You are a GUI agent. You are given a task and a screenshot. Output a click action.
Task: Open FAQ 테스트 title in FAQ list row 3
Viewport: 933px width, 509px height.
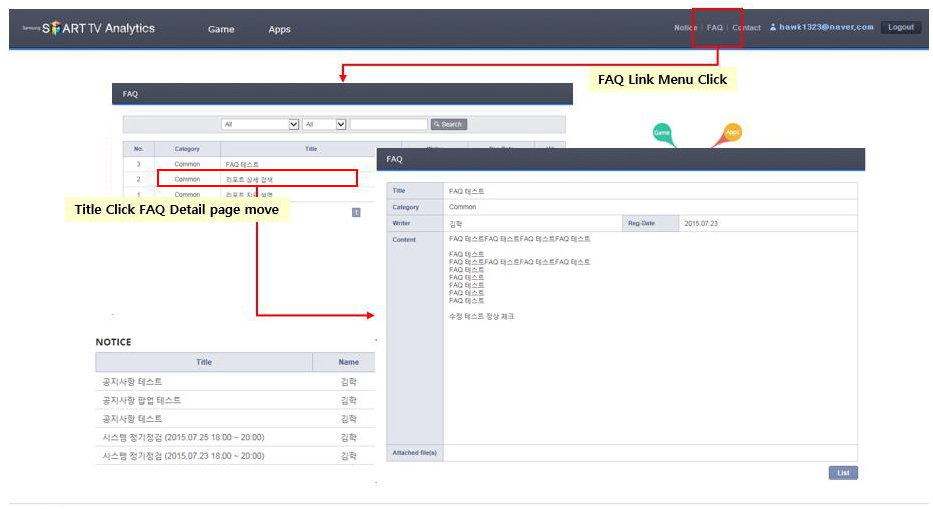click(242, 164)
